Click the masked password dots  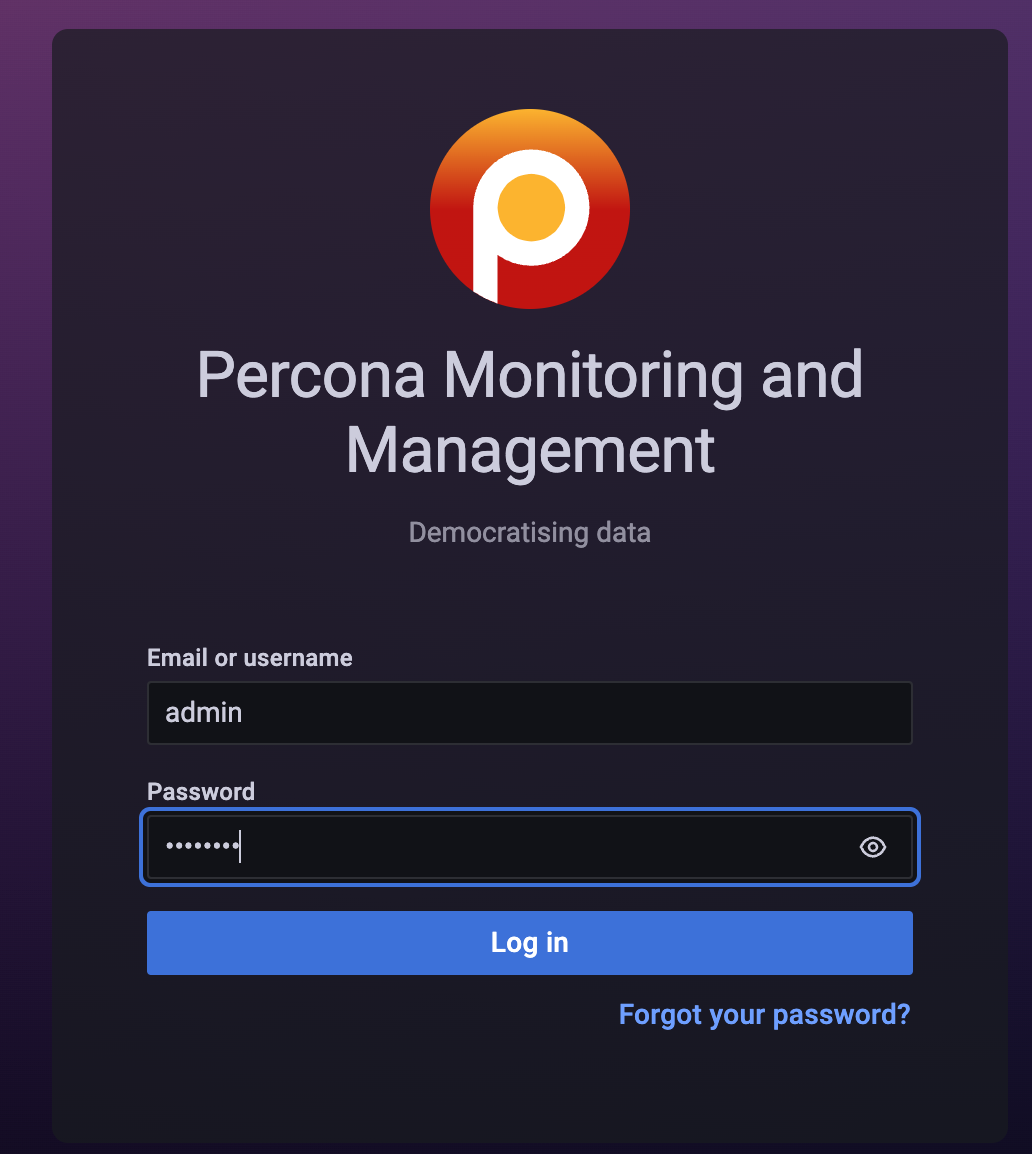(x=202, y=846)
